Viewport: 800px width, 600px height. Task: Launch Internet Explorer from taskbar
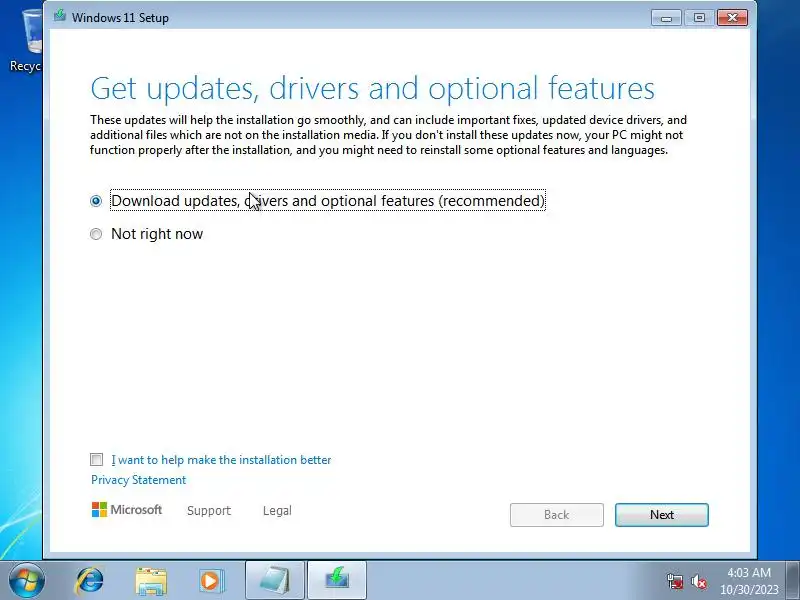pos(89,581)
